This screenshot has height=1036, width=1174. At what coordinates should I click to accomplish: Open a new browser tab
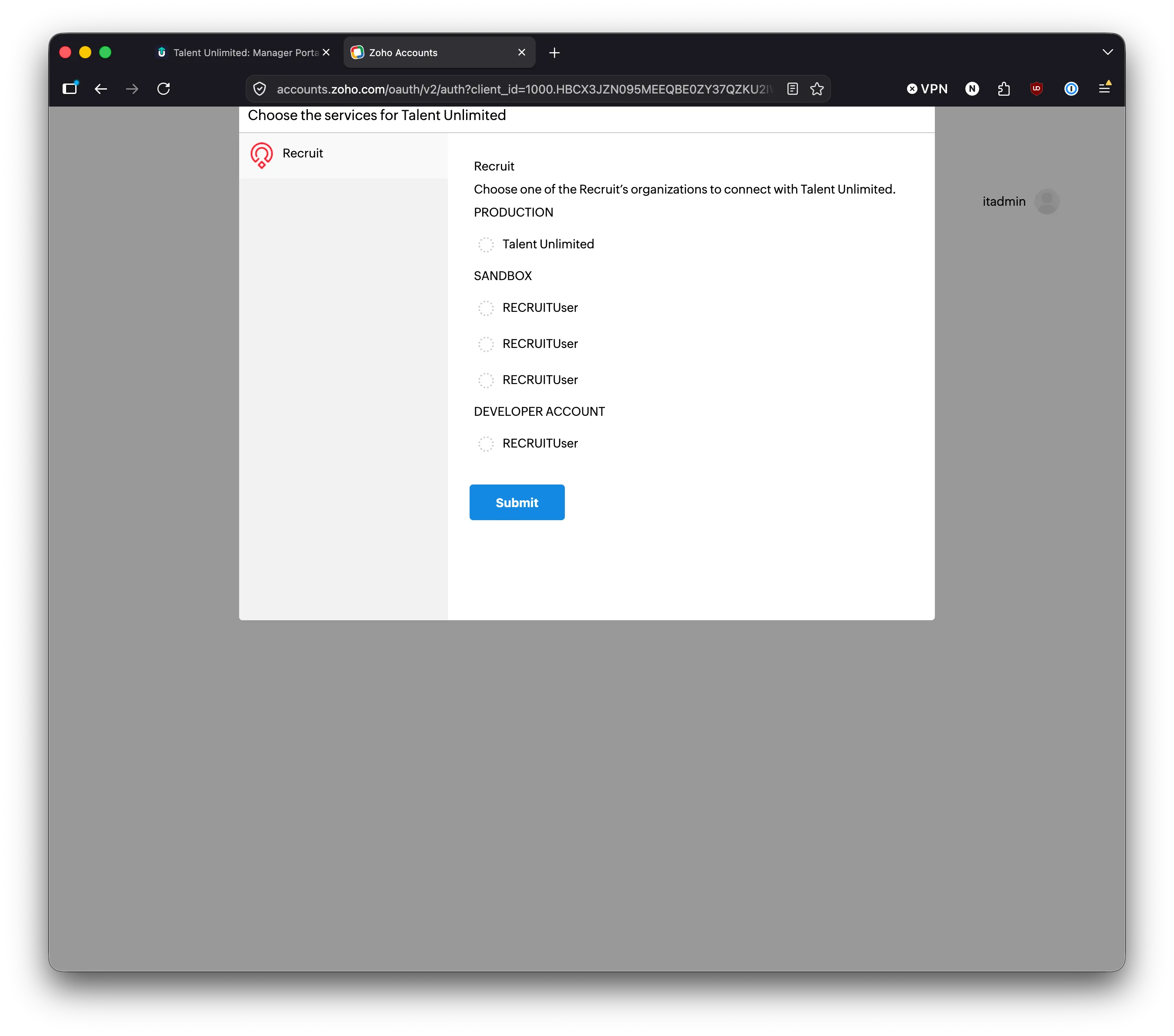(x=554, y=53)
